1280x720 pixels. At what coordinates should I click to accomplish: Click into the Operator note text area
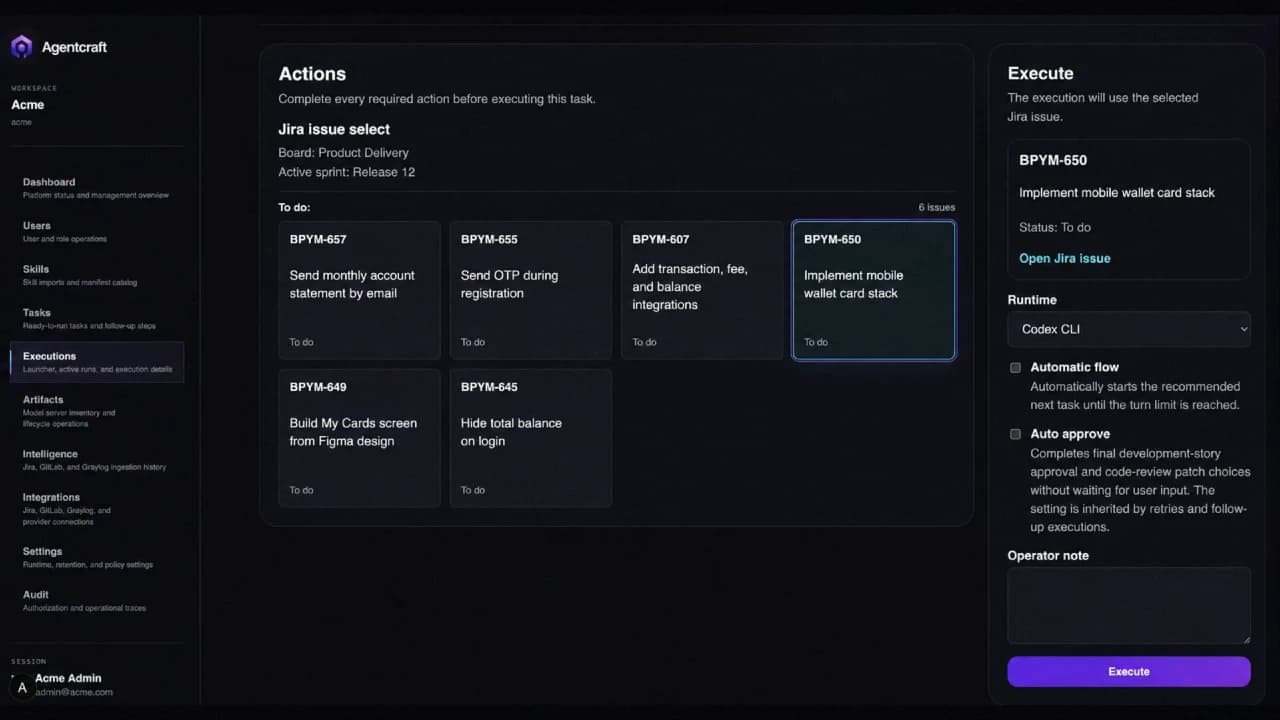coord(1129,605)
